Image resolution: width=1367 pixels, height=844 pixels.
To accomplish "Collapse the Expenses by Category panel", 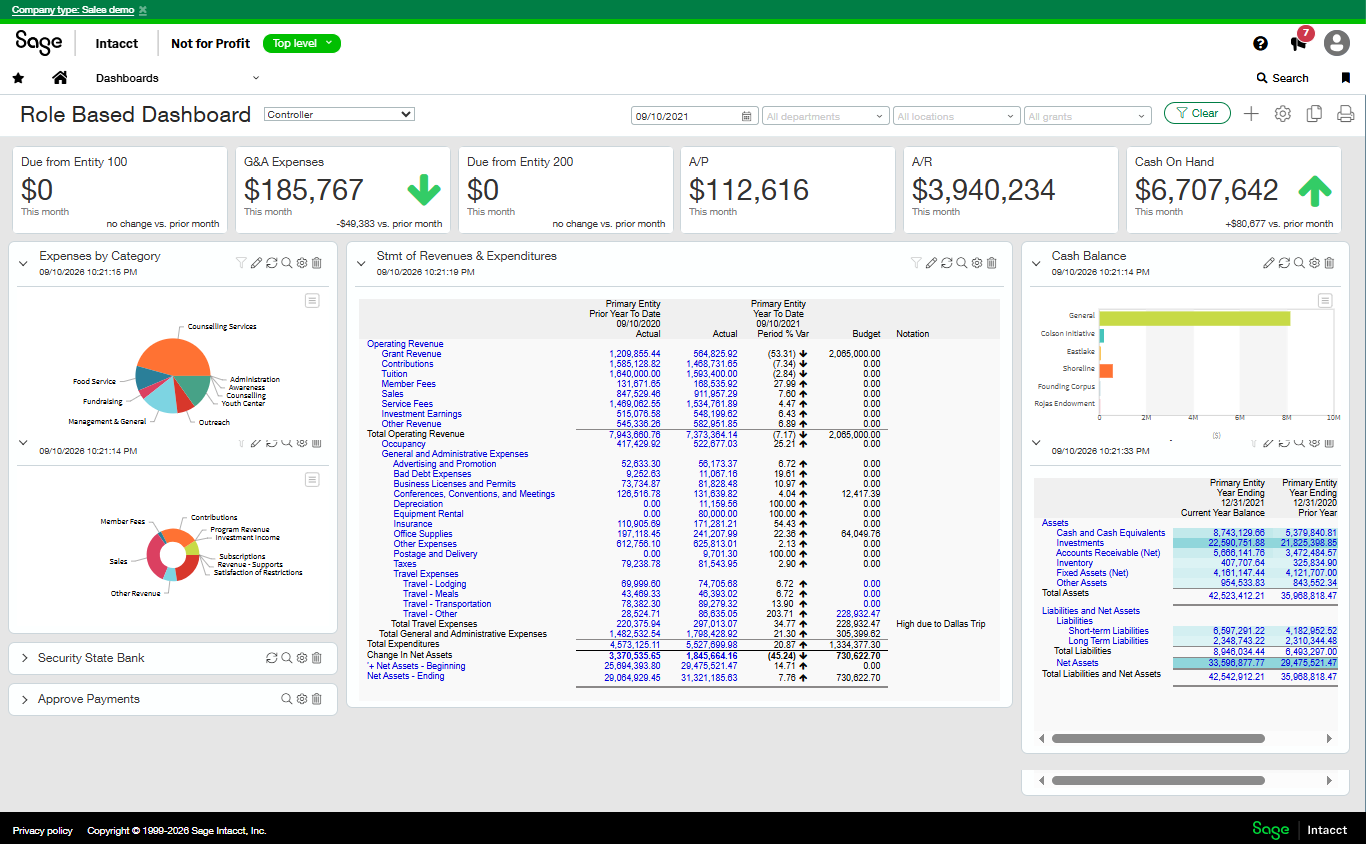I will 24,264.
